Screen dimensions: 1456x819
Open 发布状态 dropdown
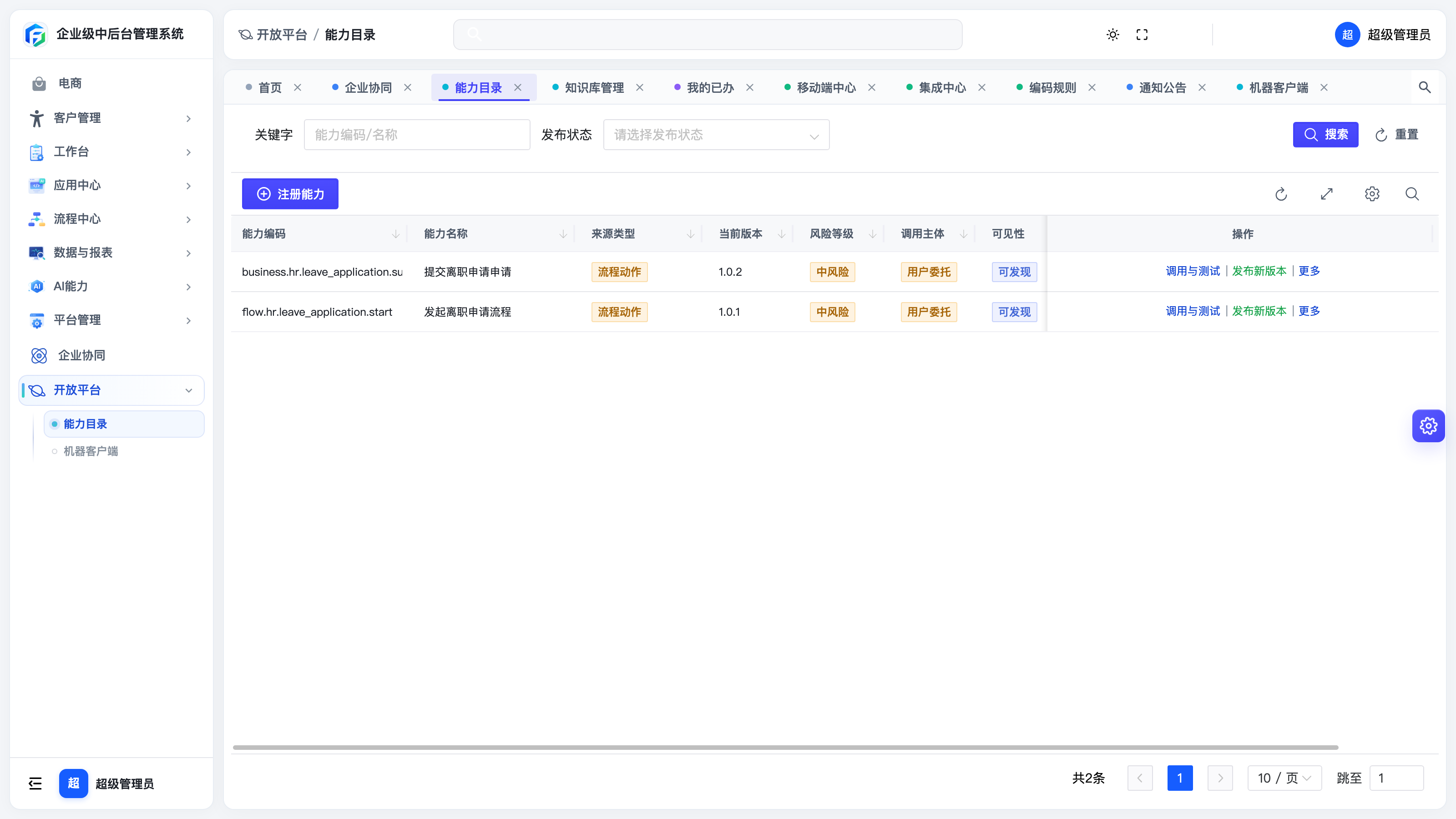(716, 135)
